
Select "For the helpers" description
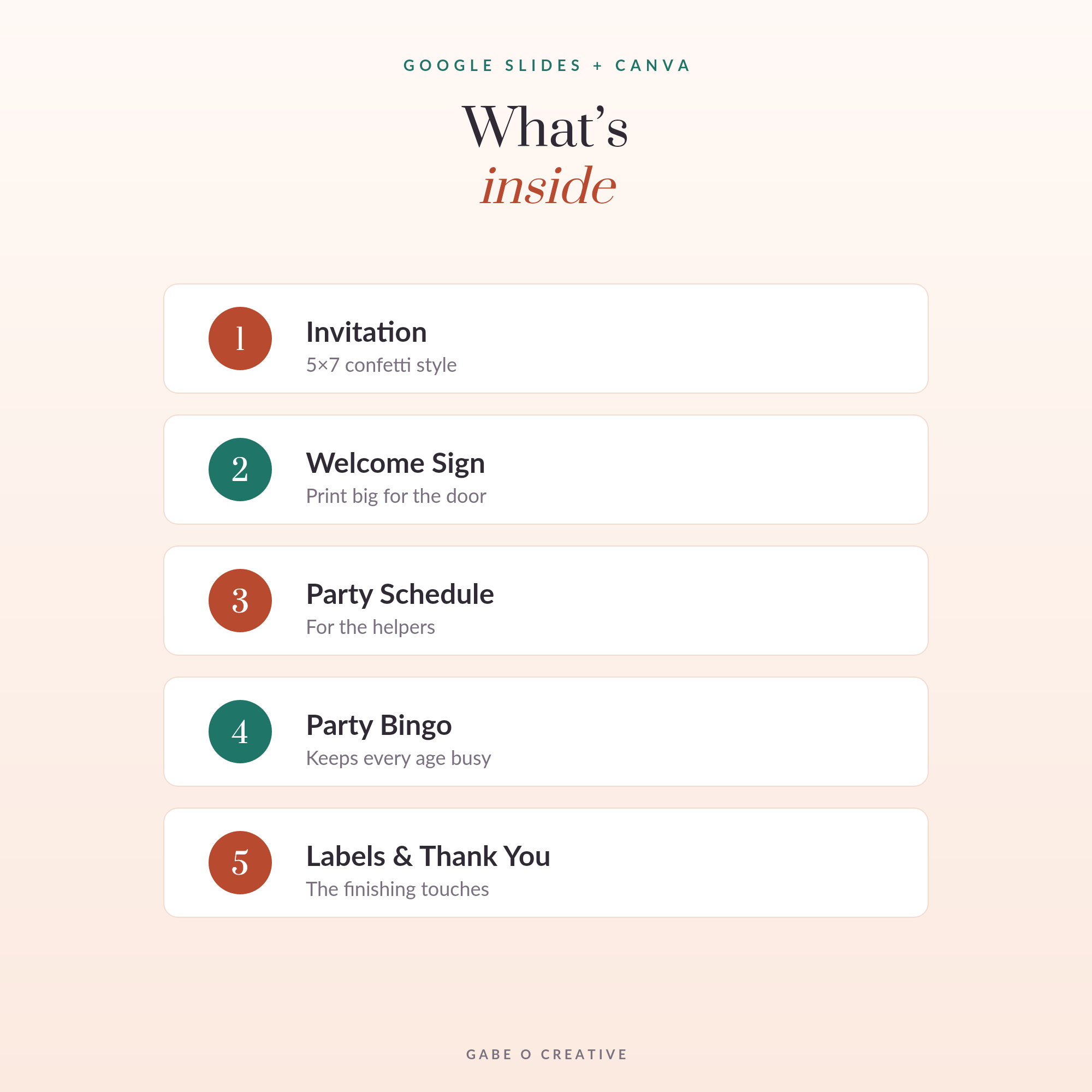(371, 627)
